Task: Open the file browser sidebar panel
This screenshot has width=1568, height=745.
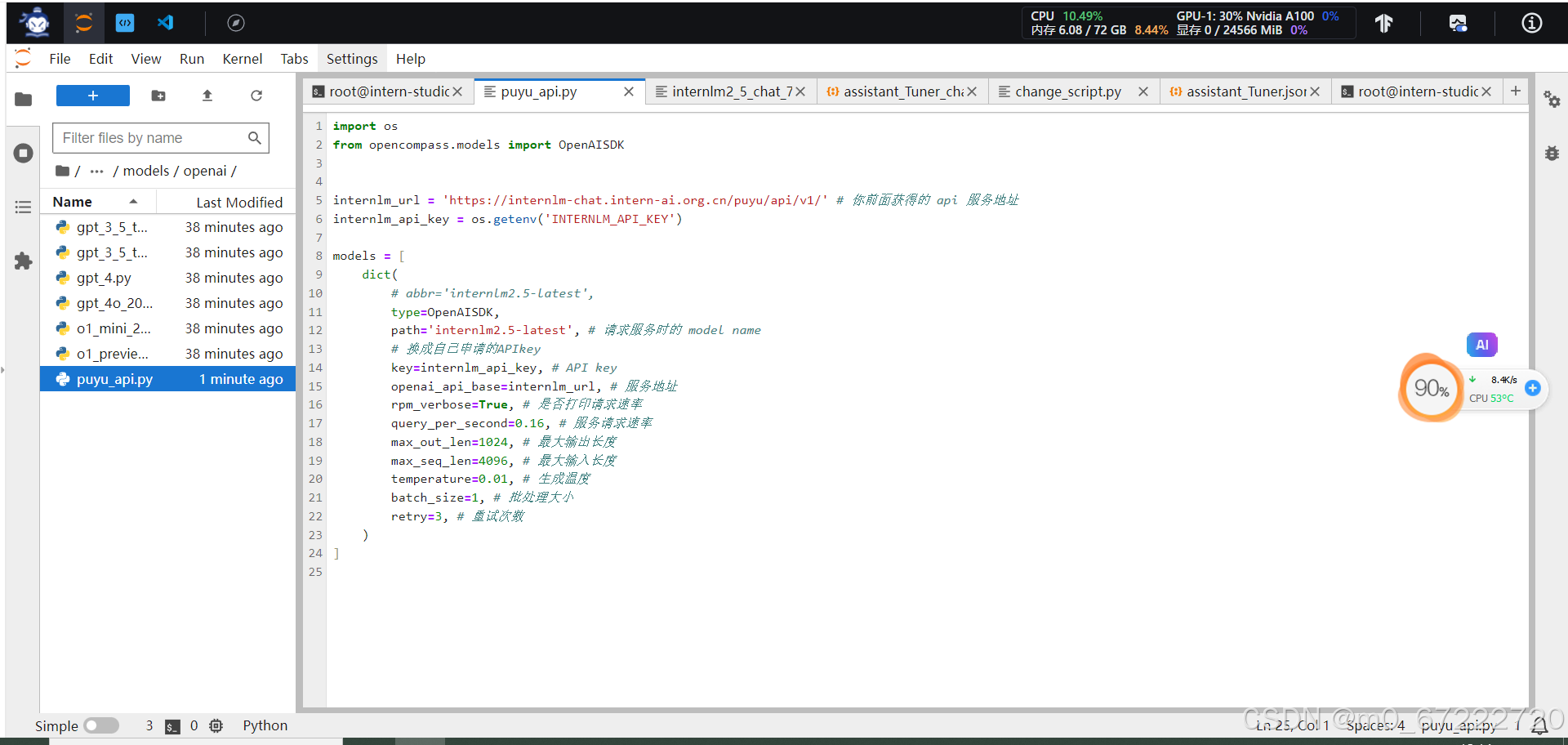Action: pos(22,99)
